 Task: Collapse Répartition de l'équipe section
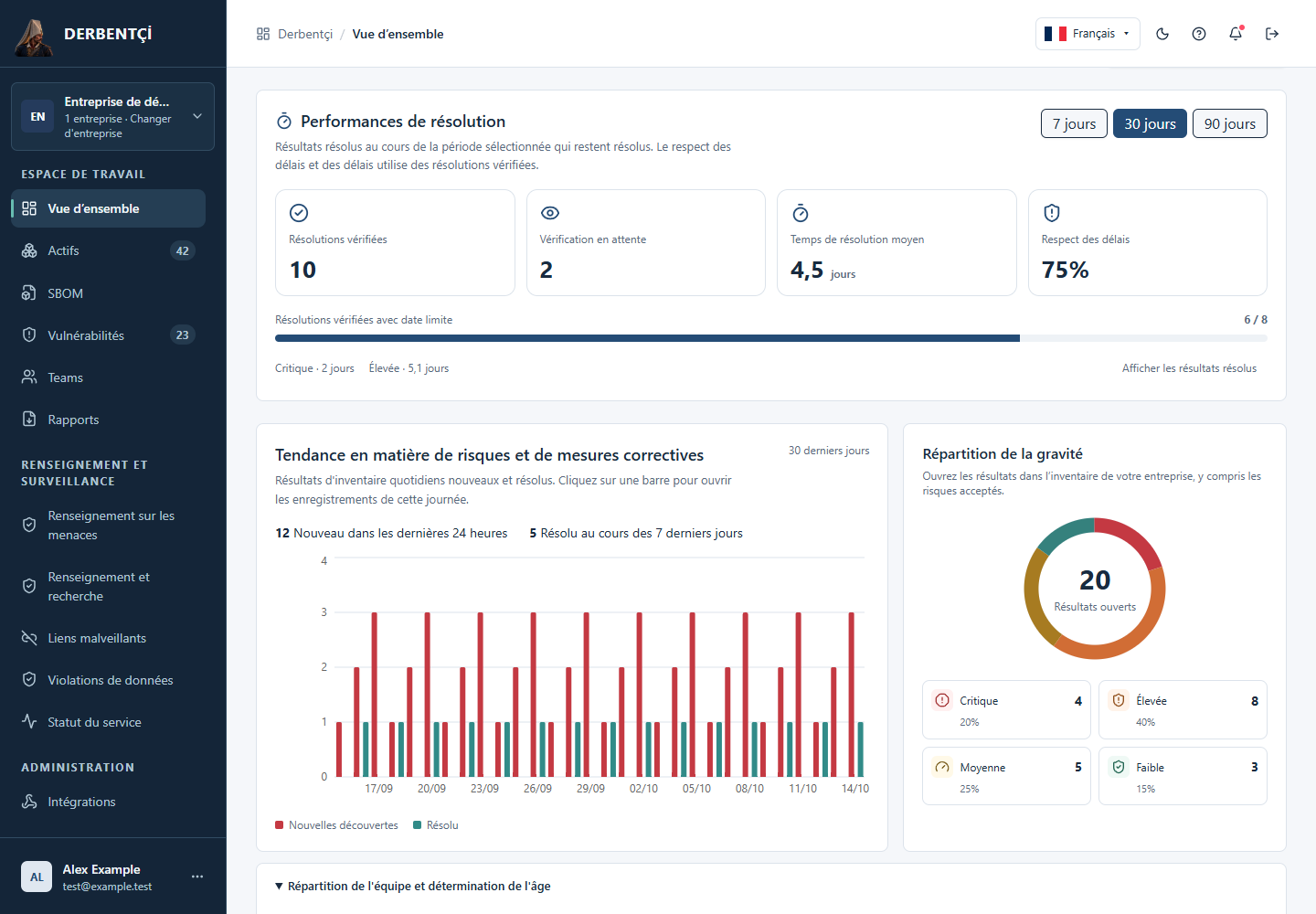(x=413, y=886)
